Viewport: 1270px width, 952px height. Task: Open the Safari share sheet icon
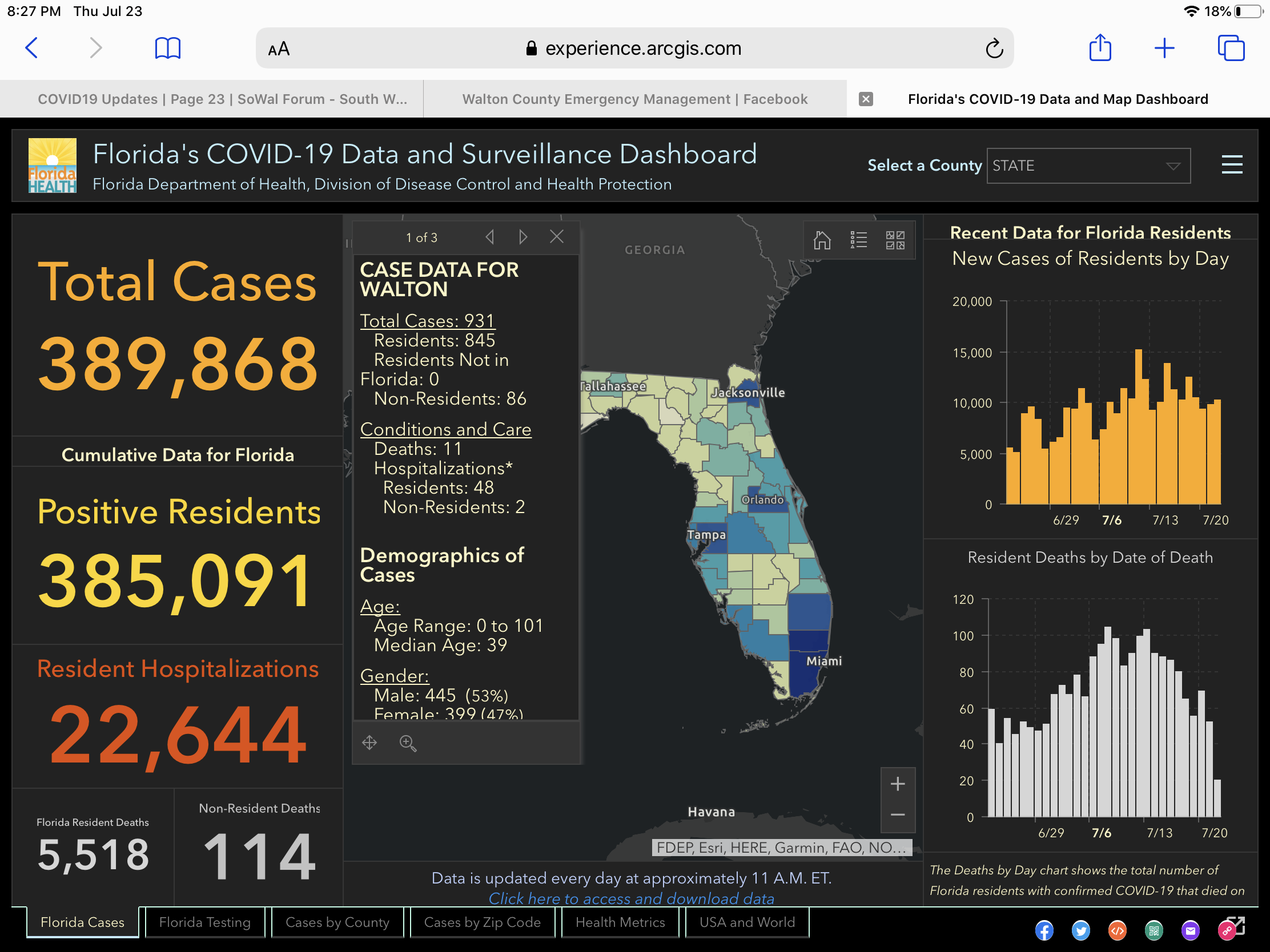point(1100,47)
